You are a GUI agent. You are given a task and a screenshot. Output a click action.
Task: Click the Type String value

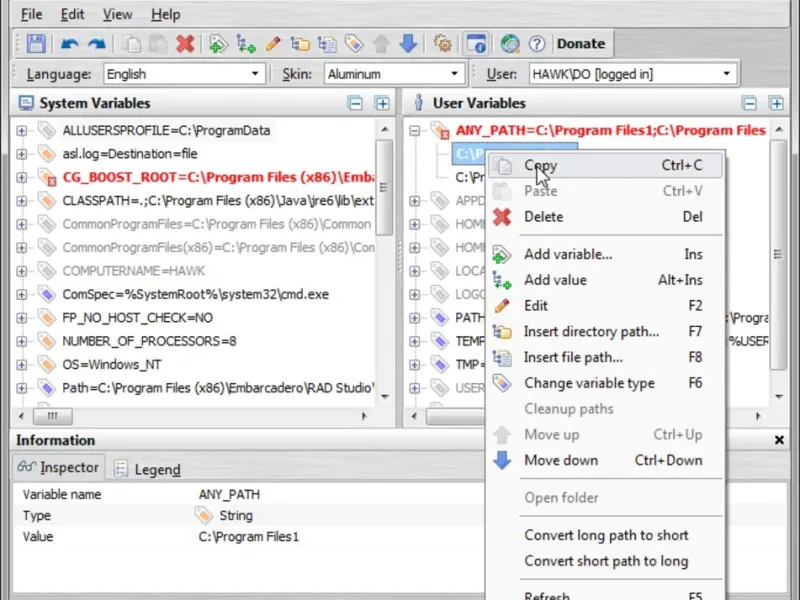click(236, 516)
